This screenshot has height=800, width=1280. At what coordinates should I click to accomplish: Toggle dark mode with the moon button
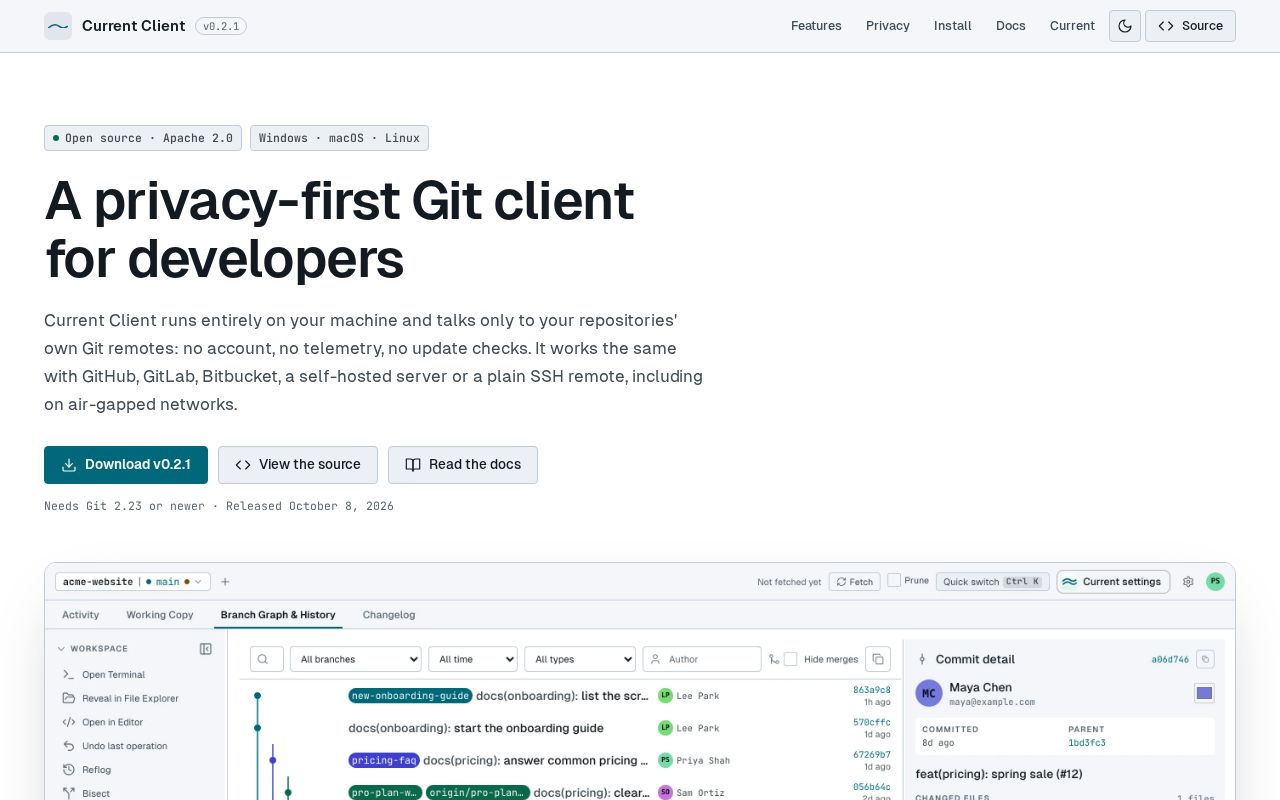tap(1125, 26)
